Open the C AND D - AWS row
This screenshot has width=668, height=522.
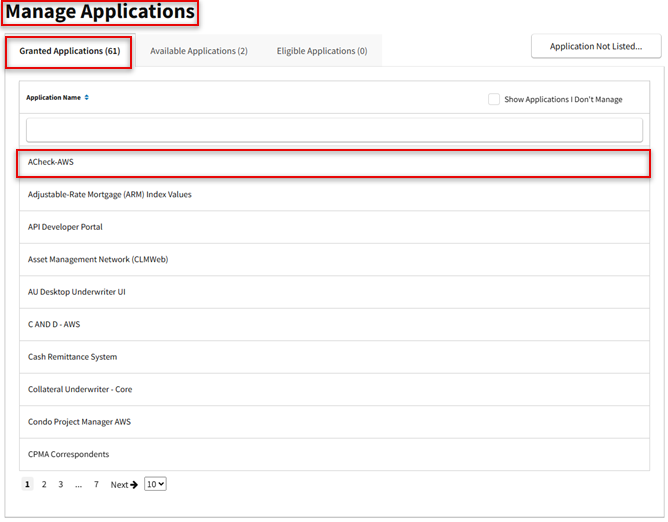point(334,324)
